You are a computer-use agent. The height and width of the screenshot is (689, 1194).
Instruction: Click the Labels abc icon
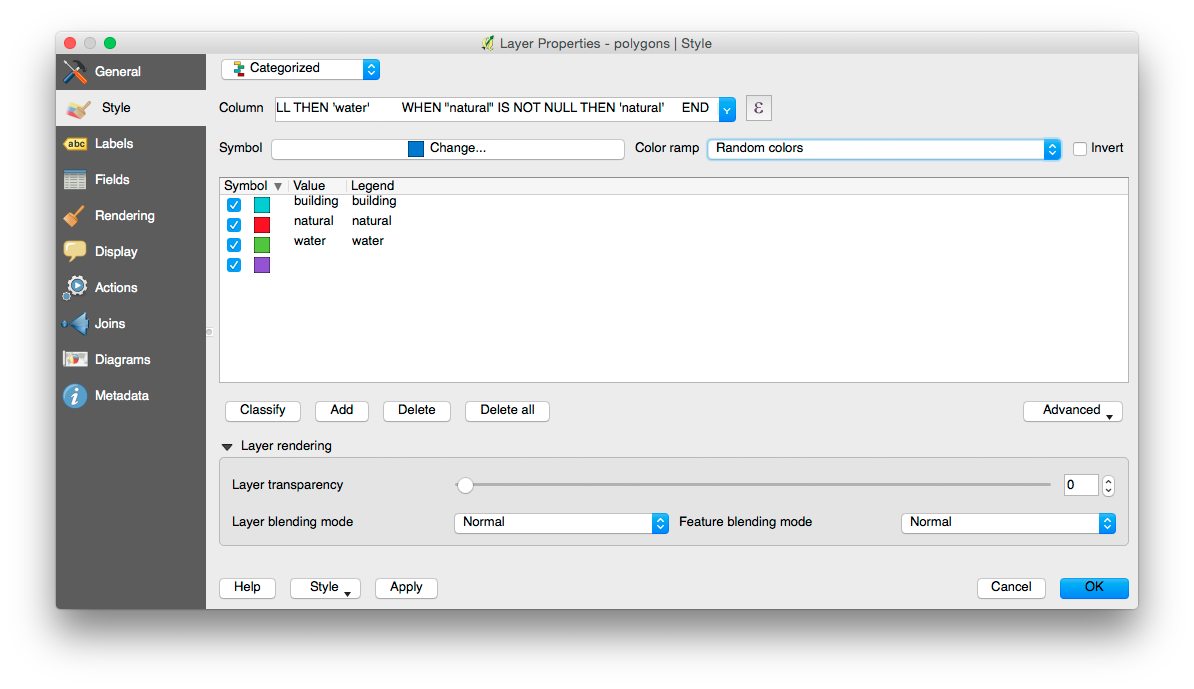(x=75, y=144)
